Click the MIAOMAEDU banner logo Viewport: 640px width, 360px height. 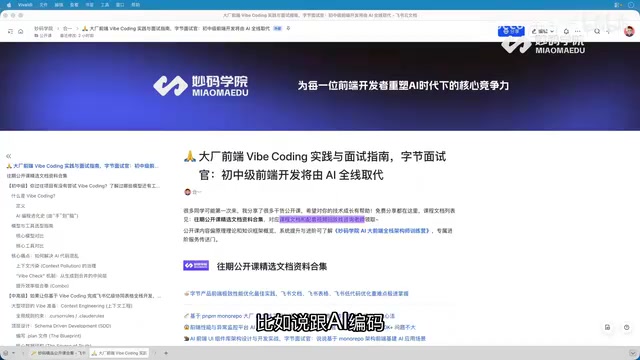pos(200,86)
